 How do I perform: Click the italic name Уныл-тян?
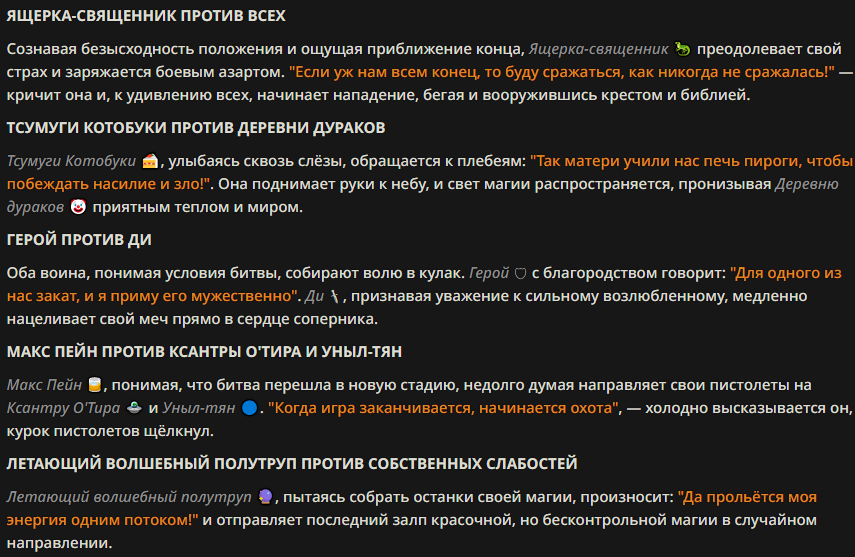[x=198, y=408]
